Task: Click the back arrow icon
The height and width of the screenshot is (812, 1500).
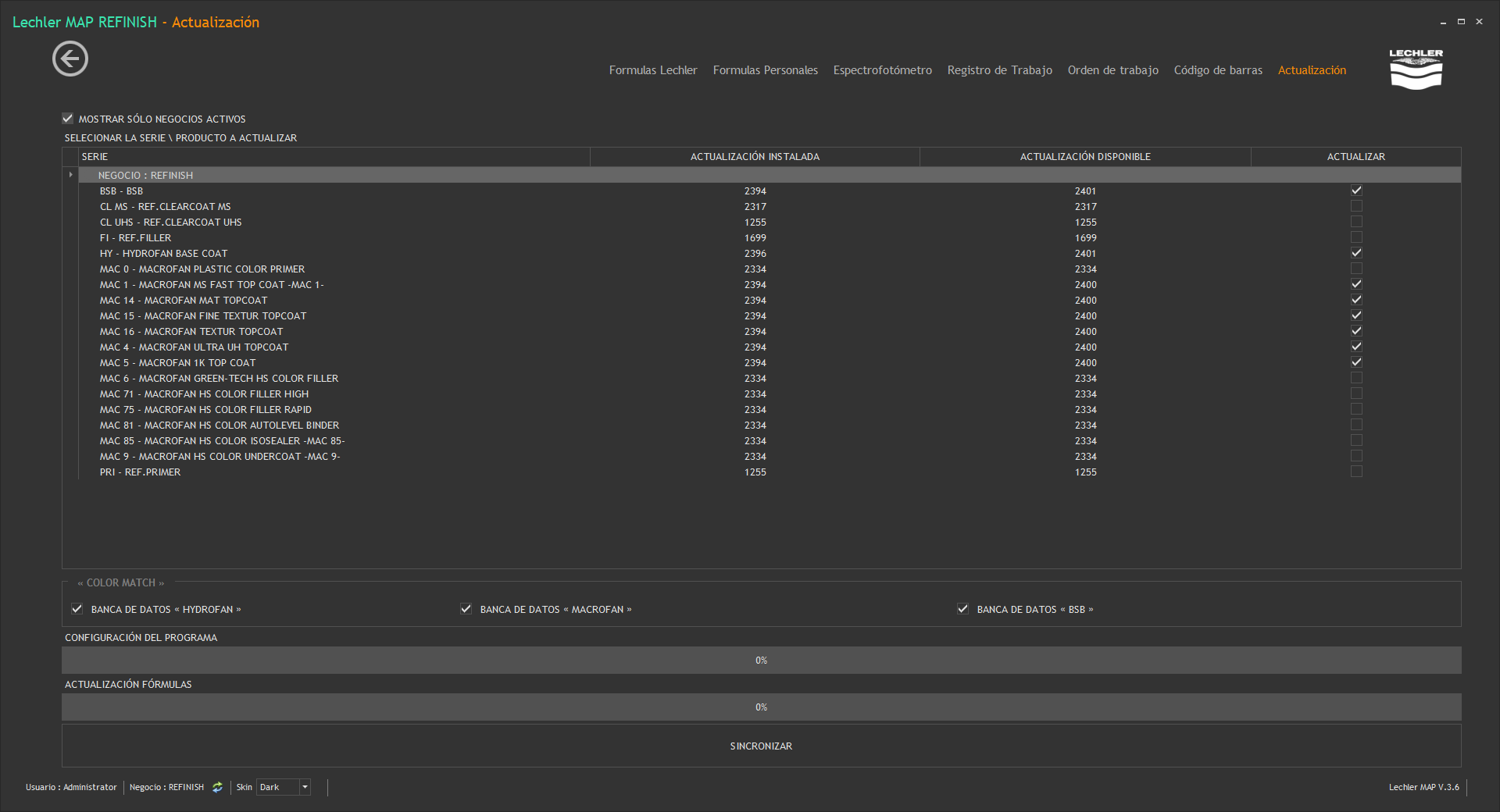Action: tap(70, 59)
